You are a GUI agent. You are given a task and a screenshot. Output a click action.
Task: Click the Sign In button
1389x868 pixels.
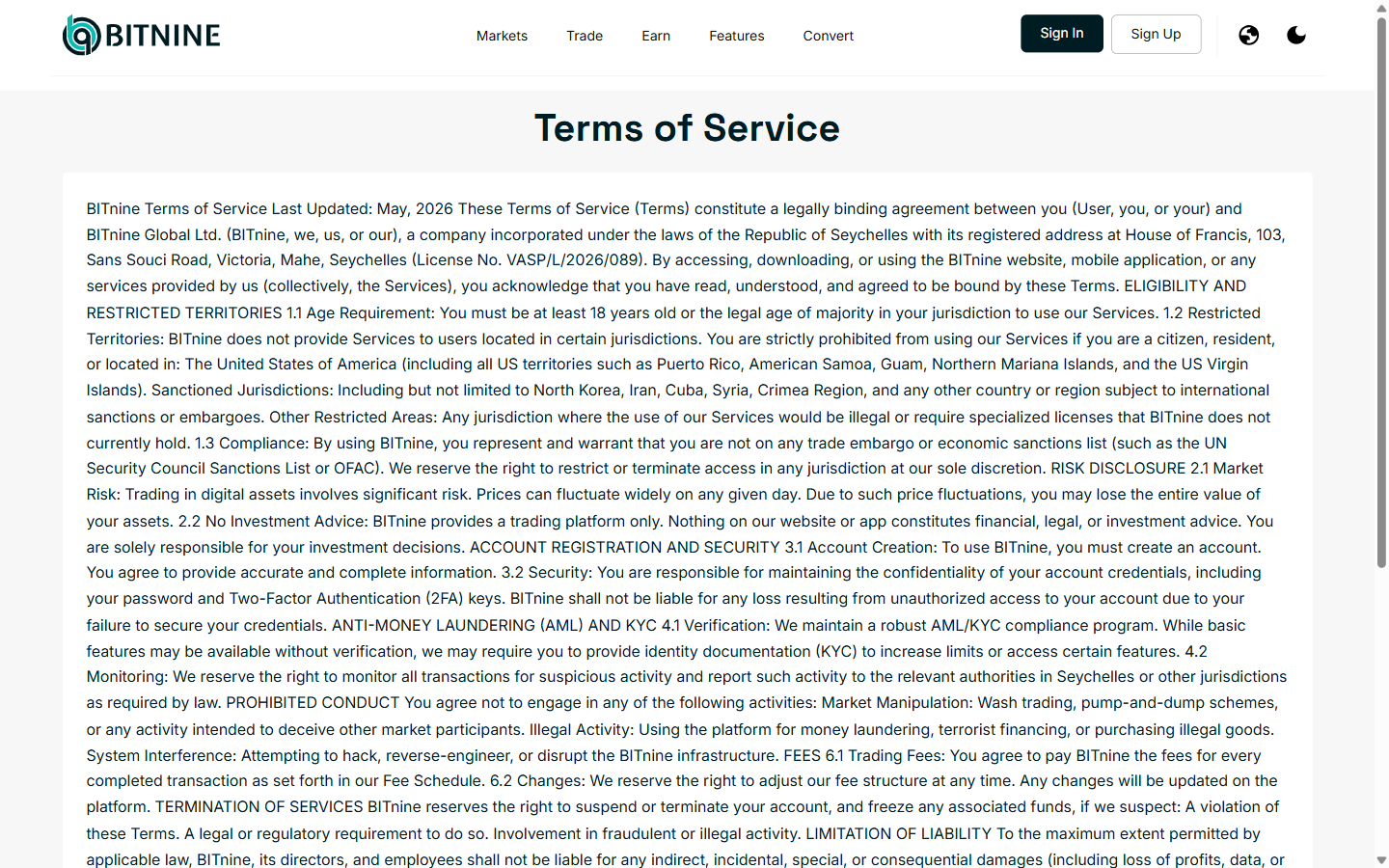click(x=1062, y=34)
